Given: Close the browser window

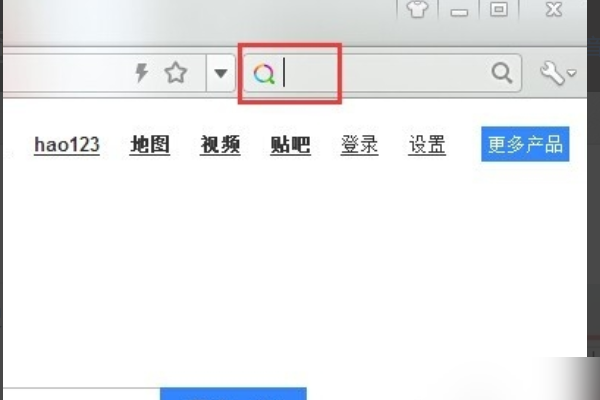Looking at the screenshot, I should [553, 9].
